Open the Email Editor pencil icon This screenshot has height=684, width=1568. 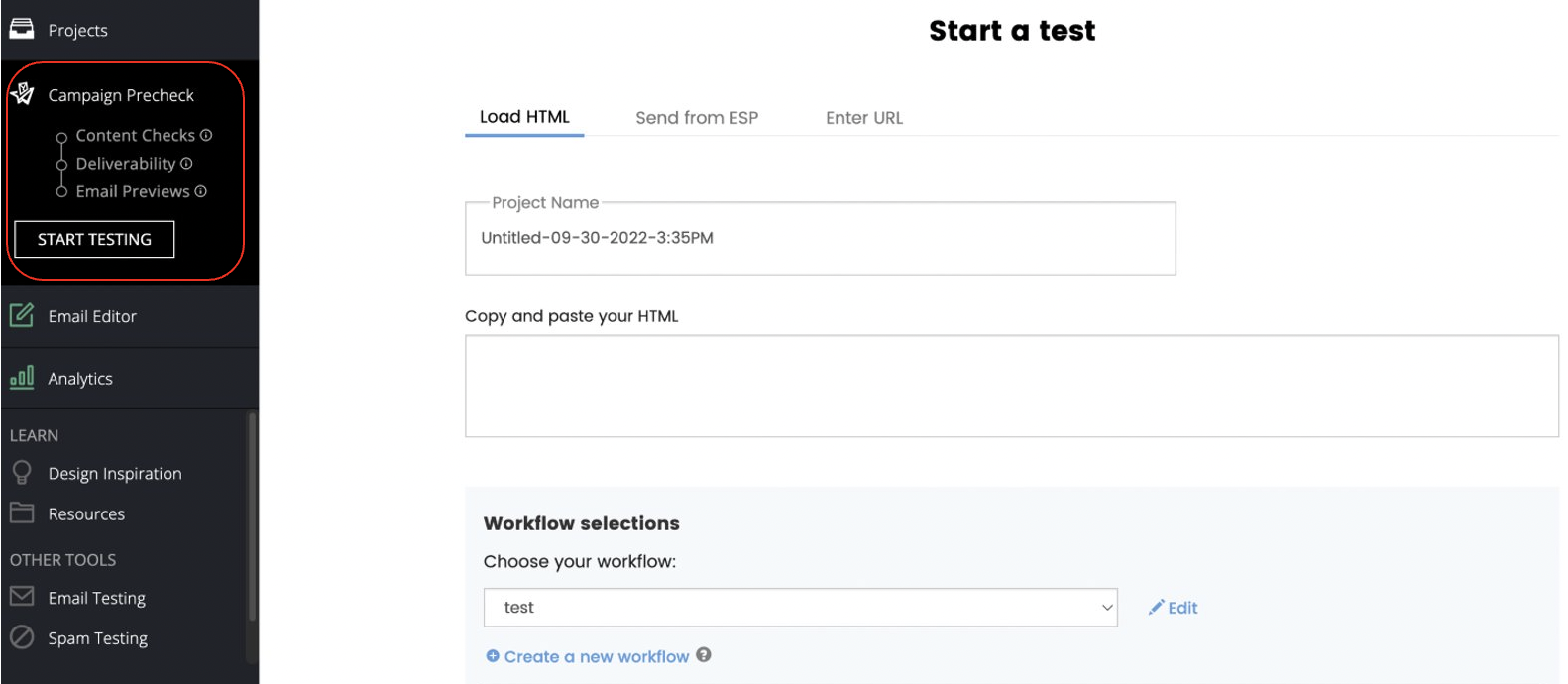coord(21,315)
